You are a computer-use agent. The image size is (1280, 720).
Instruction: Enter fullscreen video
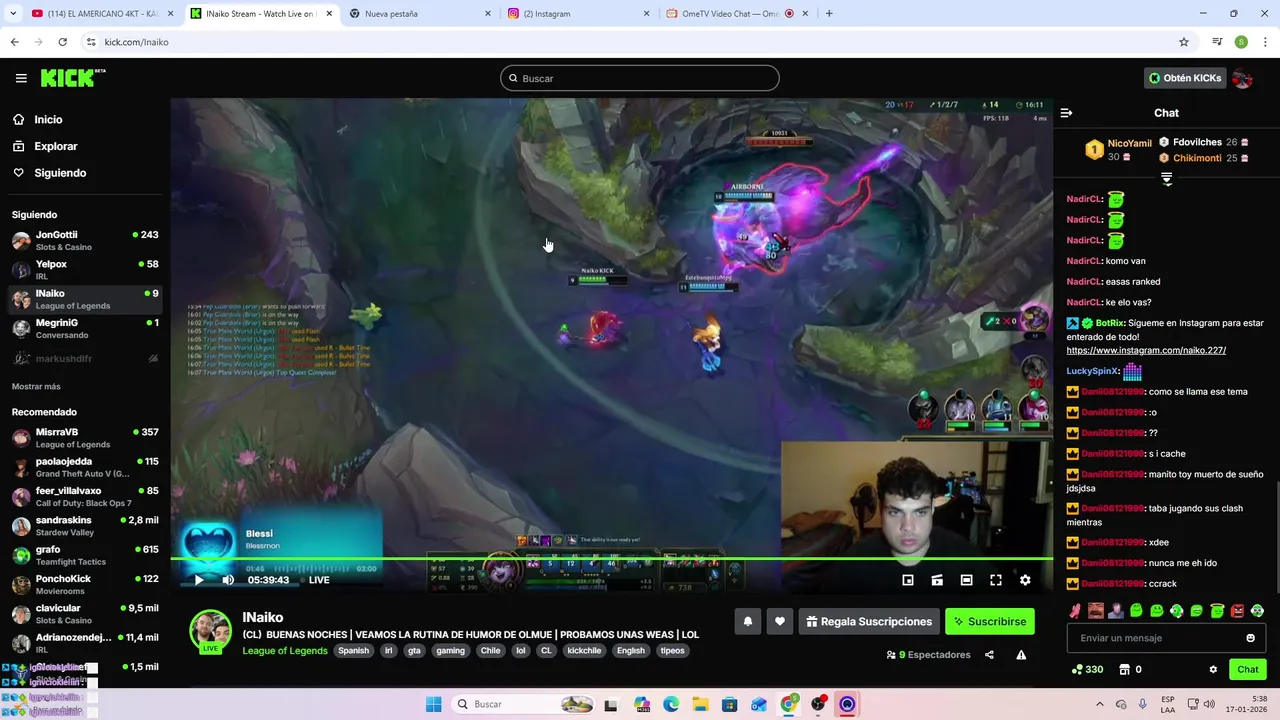point(996,580)
